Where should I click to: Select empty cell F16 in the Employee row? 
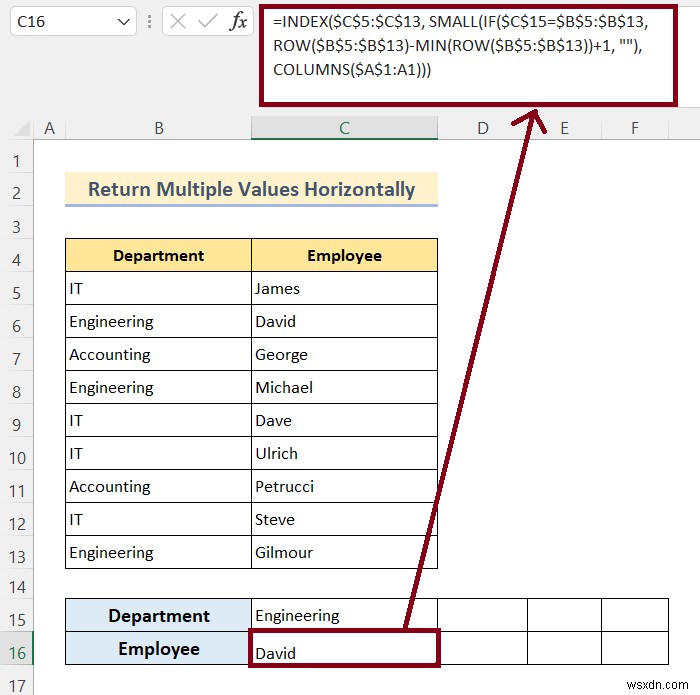pyautogui.click(x=635, y=648)
